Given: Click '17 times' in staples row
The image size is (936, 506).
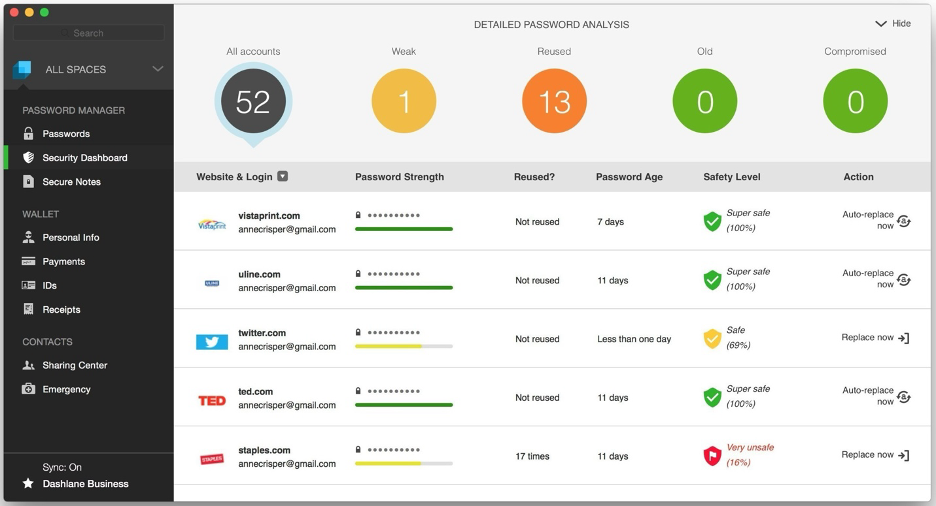Looking at the screenshot, I should click(x=532, y=456).
